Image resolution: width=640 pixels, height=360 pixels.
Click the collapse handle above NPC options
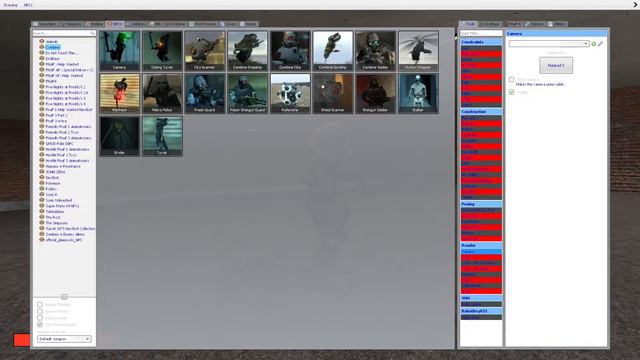(x=64, y=297)
